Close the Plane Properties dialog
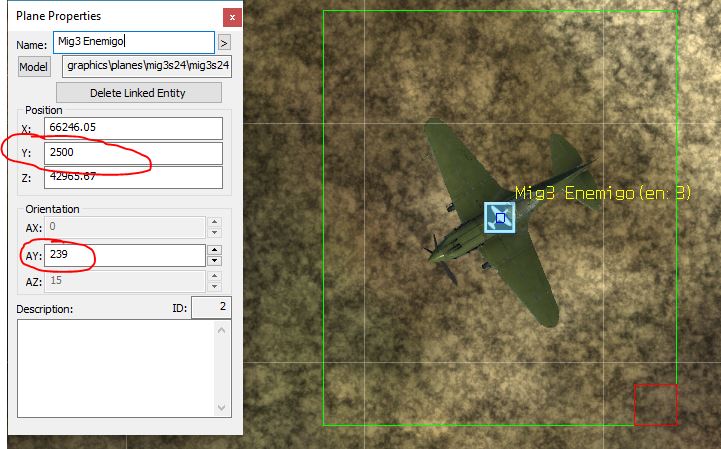 (x=232, y=17)
